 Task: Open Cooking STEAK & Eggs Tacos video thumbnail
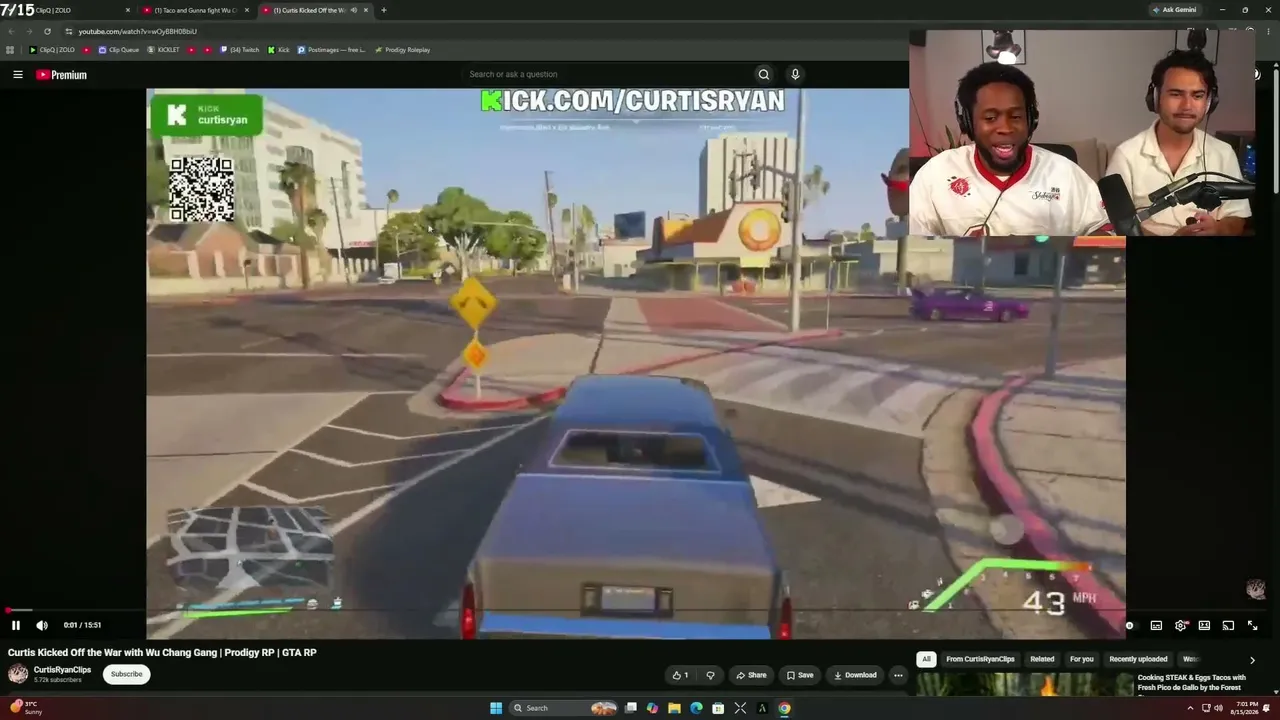(x=1025, y=684)
